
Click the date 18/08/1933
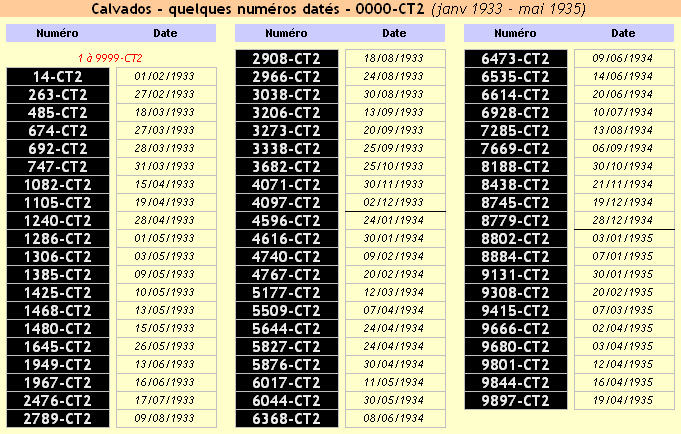(395, 58)
